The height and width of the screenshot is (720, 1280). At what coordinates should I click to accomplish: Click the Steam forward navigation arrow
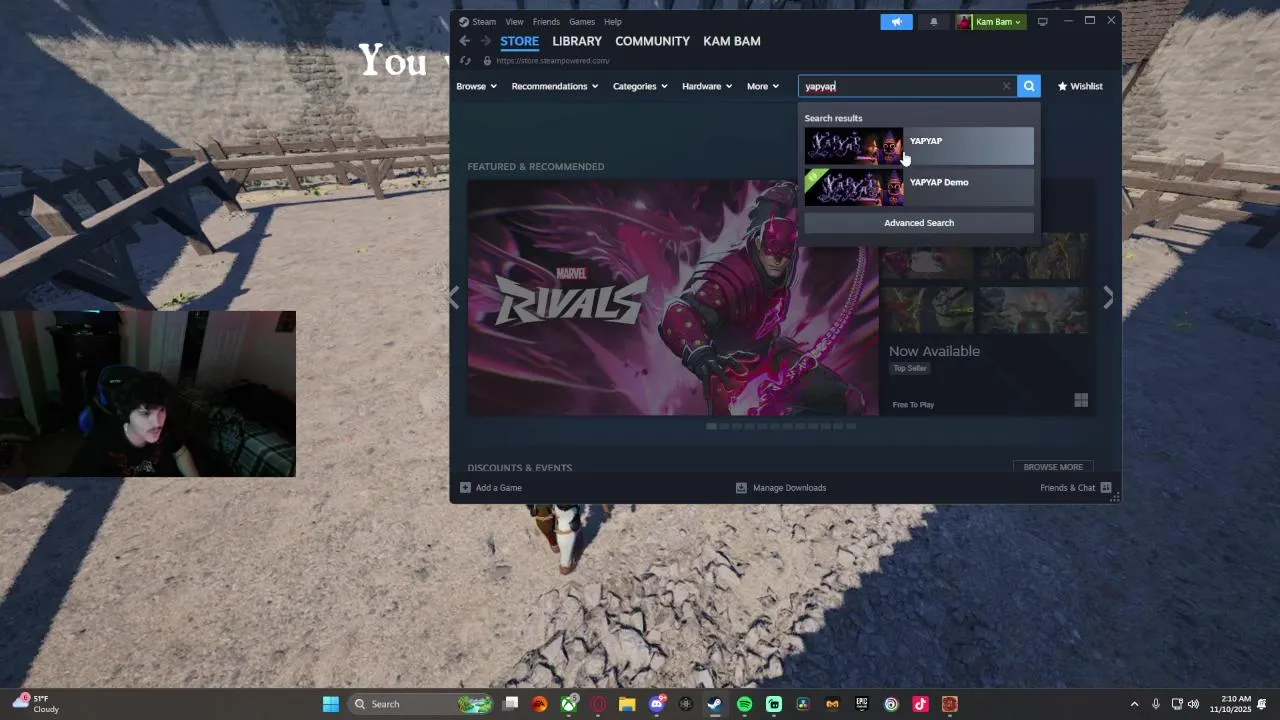[486, 41]
